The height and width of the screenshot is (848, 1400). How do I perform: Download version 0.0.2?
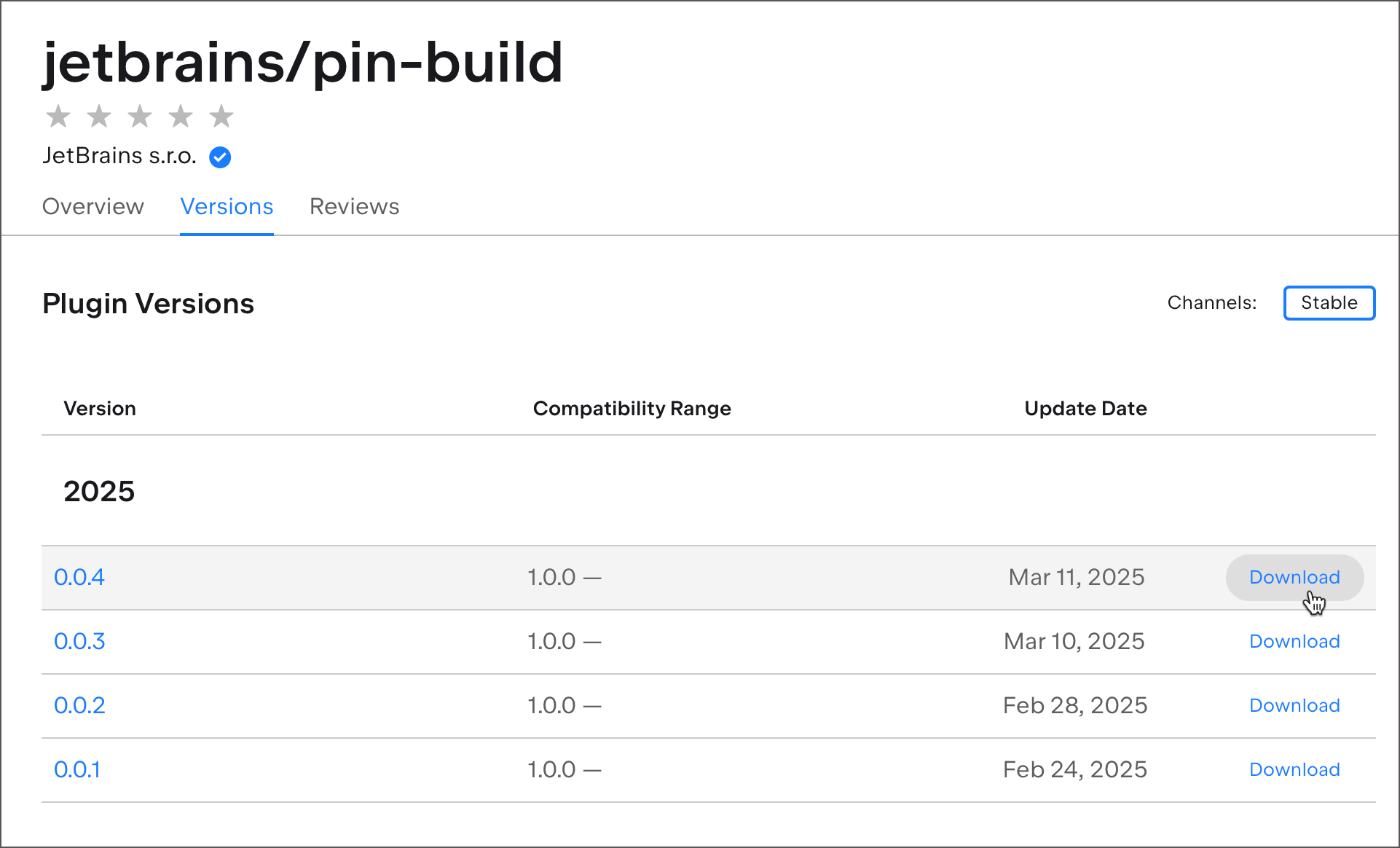click(1294, 705)
